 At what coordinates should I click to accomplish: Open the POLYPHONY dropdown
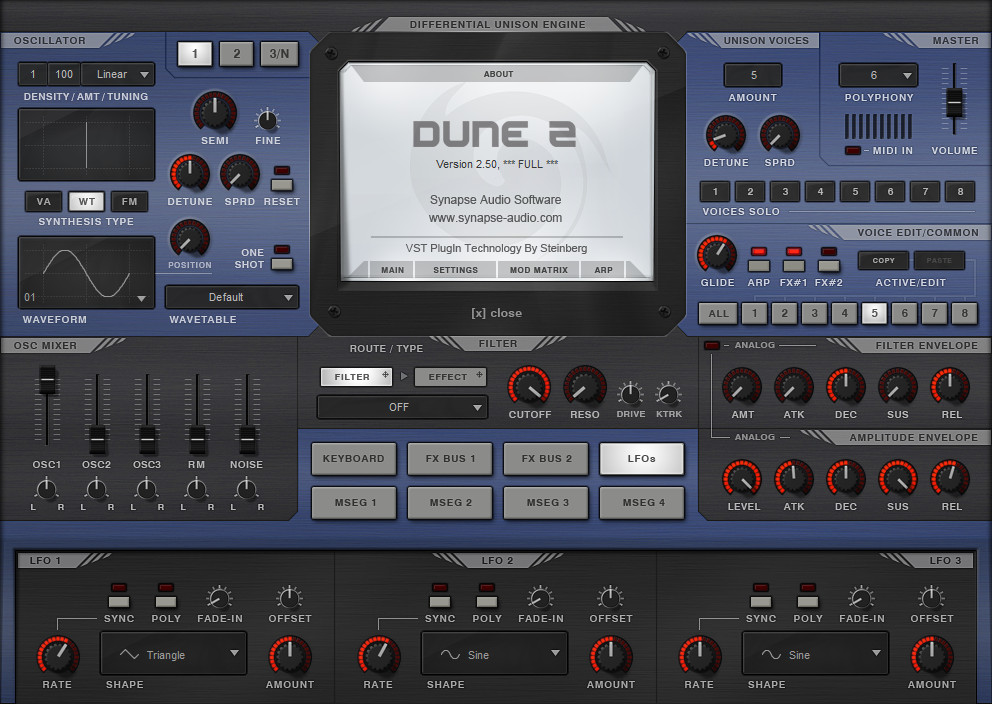coord(878,75)
